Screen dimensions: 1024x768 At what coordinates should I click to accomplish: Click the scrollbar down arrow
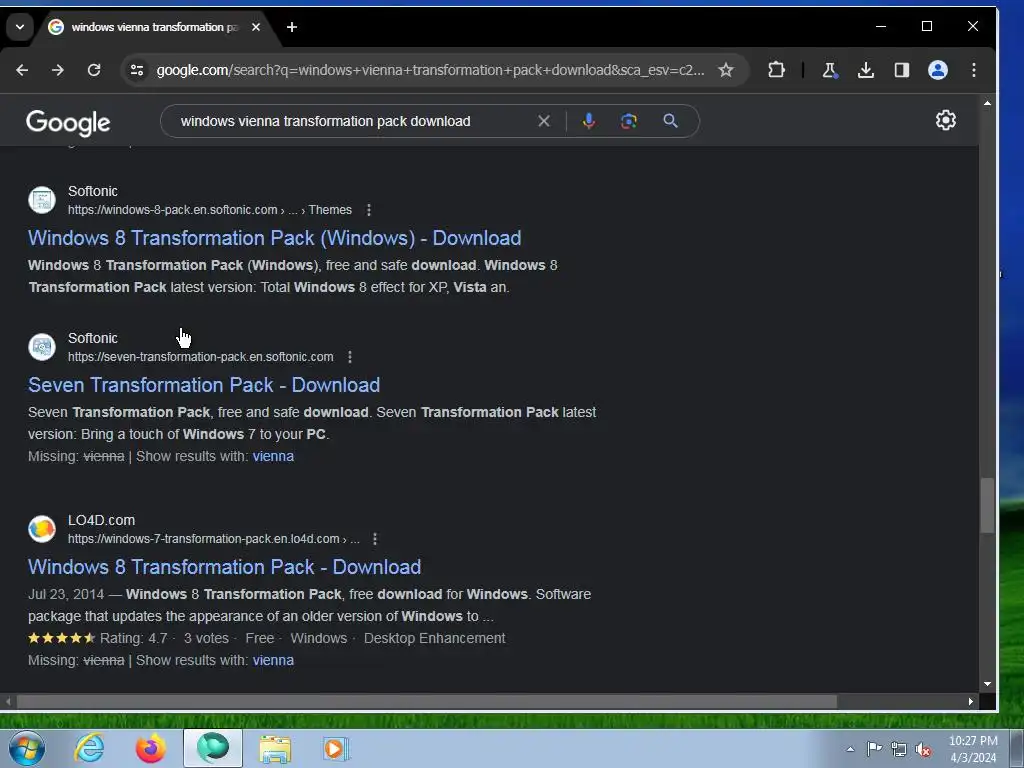(x=987, y=684)
